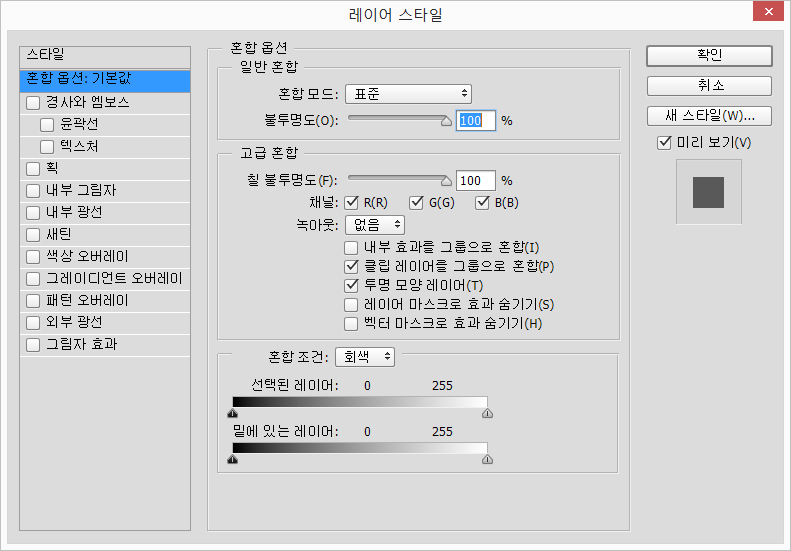The image size is (791, 551).
Task: Click the white handle of the 밑에 있는 레이어 slider
Action: (487, 459)
